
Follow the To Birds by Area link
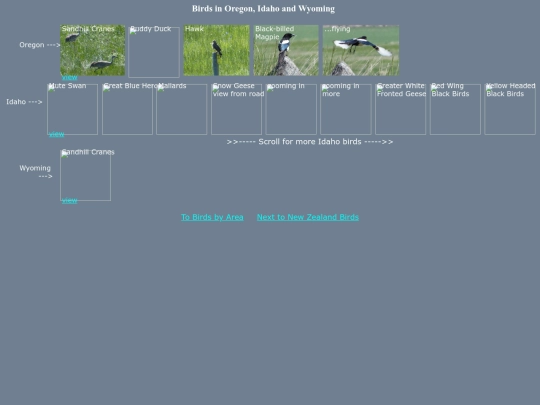pos(212,217)
